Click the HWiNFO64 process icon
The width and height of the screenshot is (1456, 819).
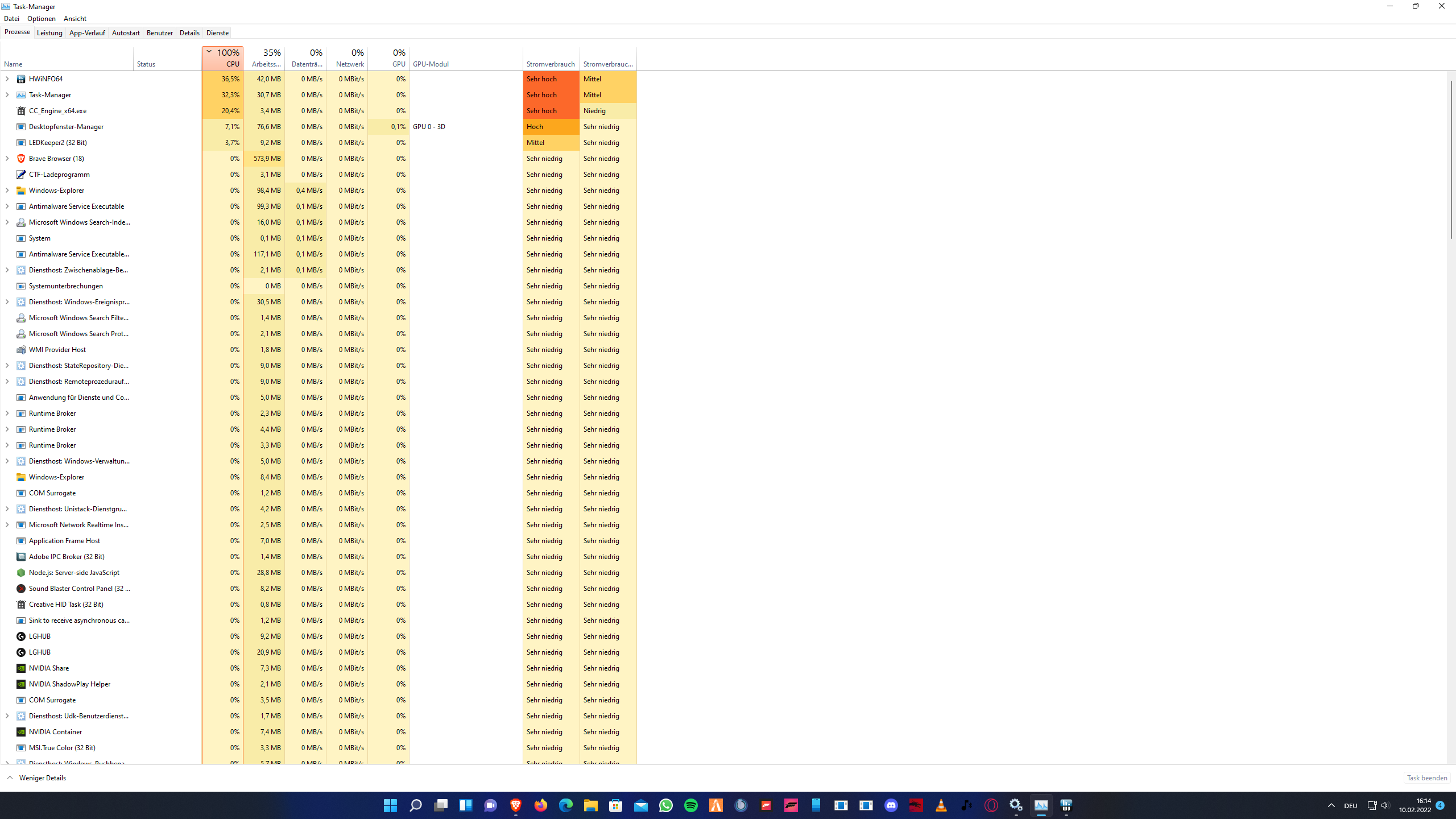coord(21,79)
